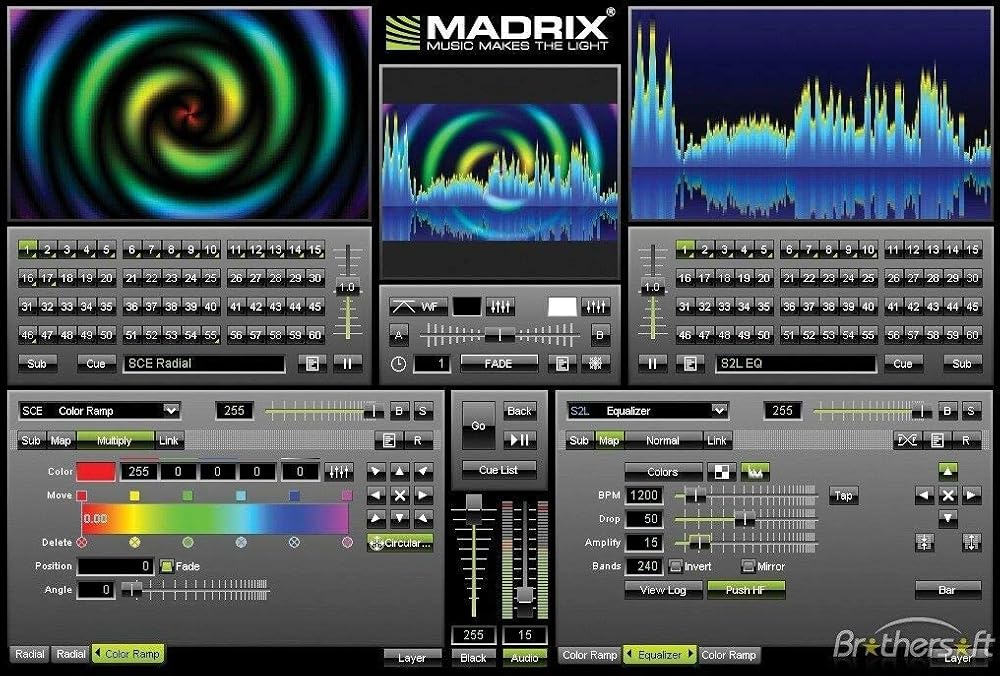This screenshot has width=1000, height=676.
Task: Toggle the Fade checkbox
Action: coord(166,566)
